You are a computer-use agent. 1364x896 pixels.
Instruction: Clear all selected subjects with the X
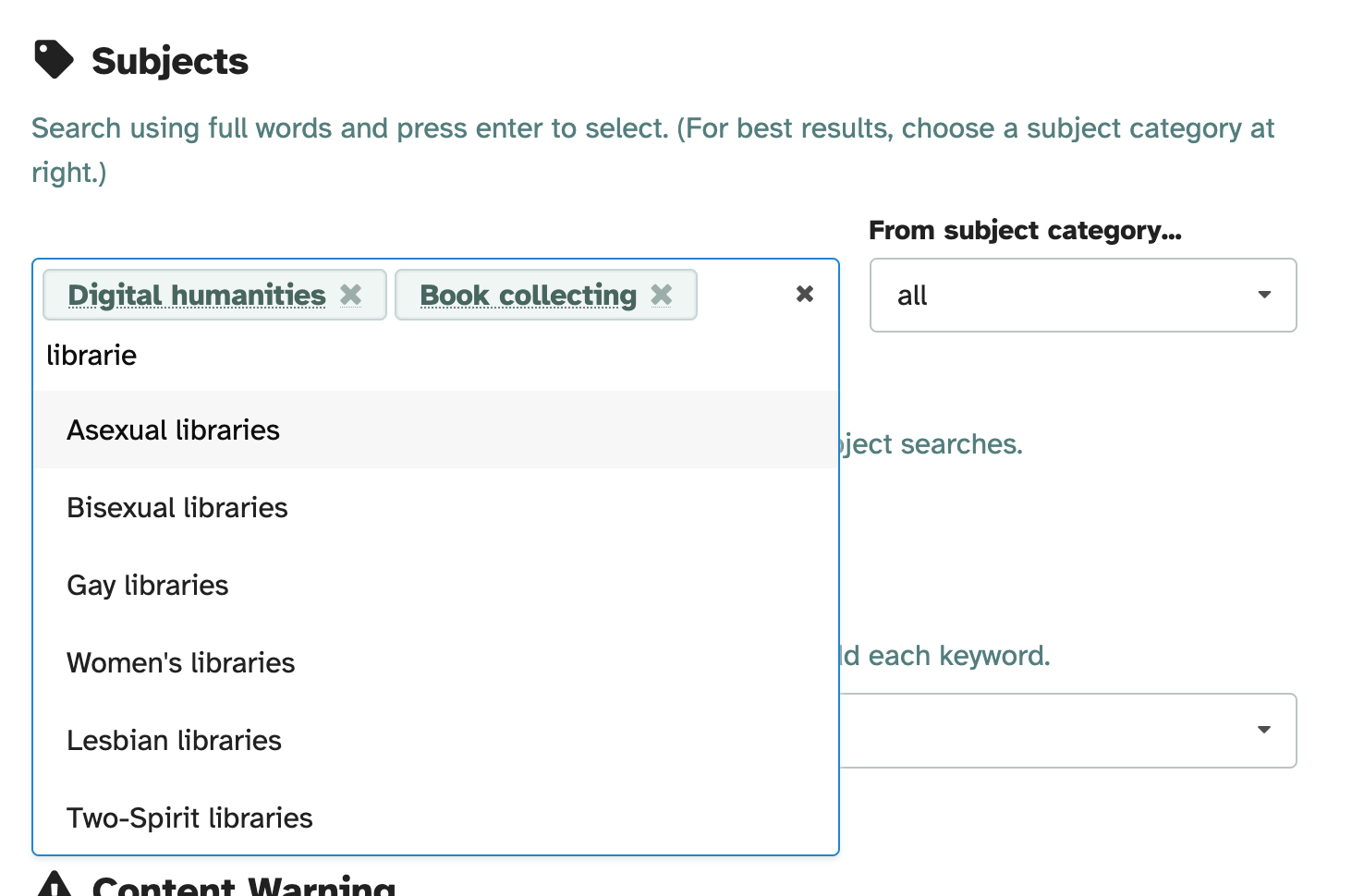pyautogui.click(x=805, y=294)
